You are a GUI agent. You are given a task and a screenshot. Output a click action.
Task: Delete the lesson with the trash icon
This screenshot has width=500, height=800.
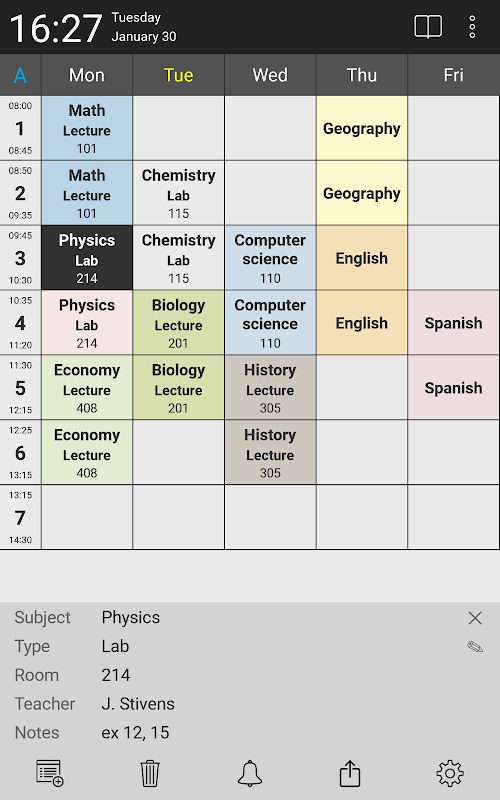coord(150,773)
